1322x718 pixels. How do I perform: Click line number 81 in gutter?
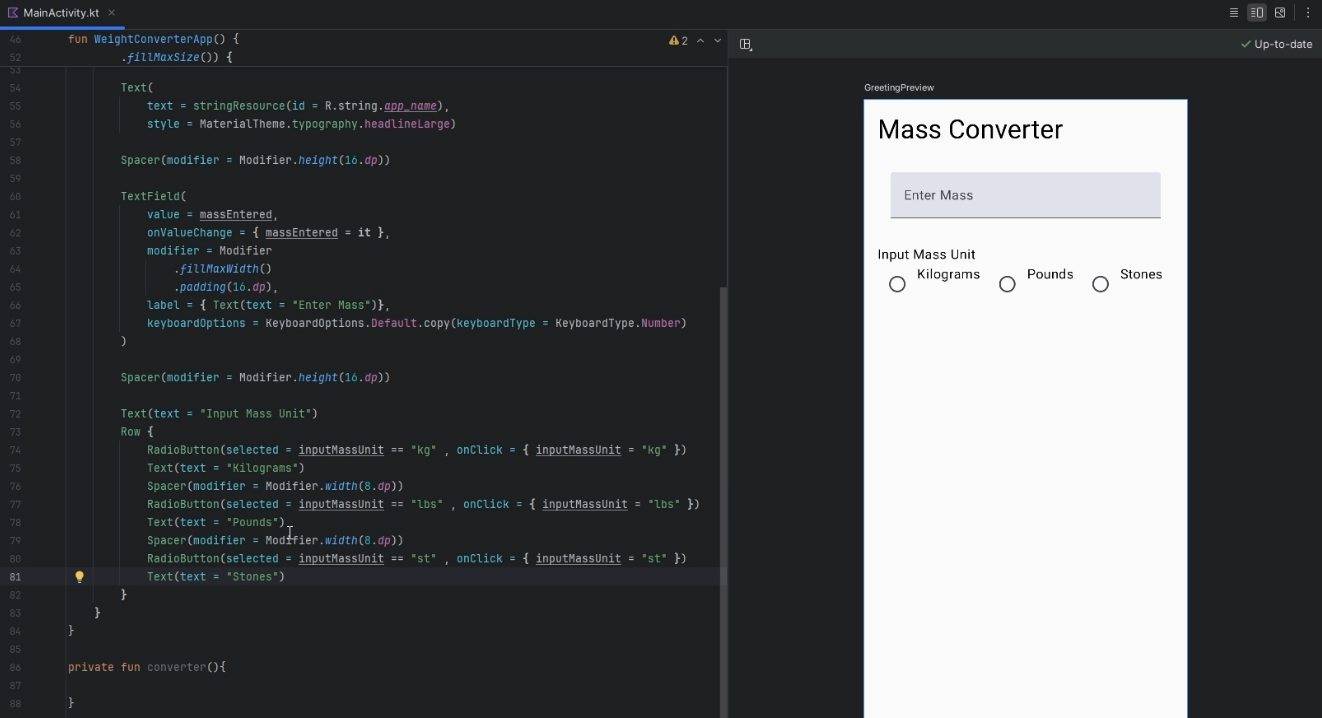(15, 577)
